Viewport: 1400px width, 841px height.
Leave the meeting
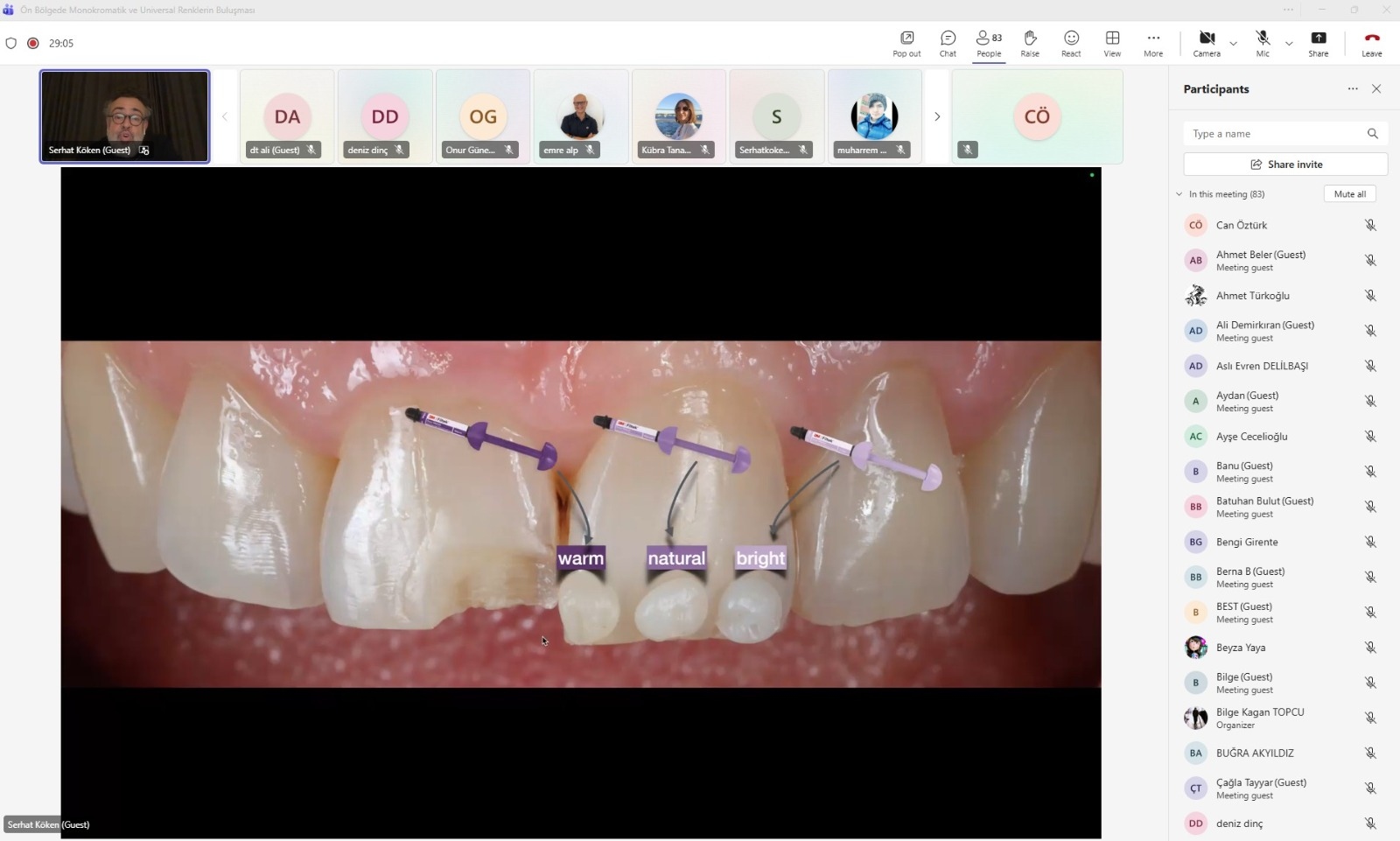(1371, 43)
